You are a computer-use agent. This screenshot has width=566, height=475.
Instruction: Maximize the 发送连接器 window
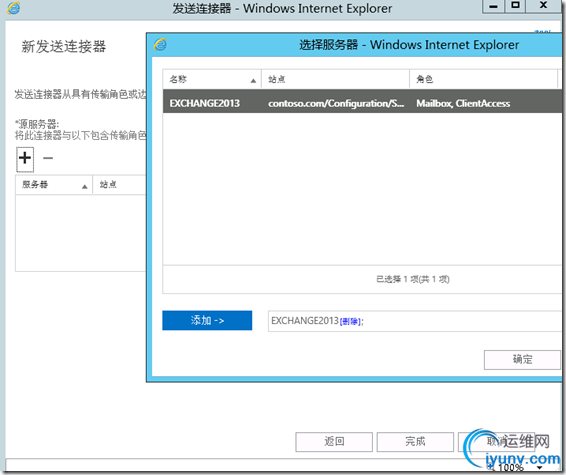[515, 6]
